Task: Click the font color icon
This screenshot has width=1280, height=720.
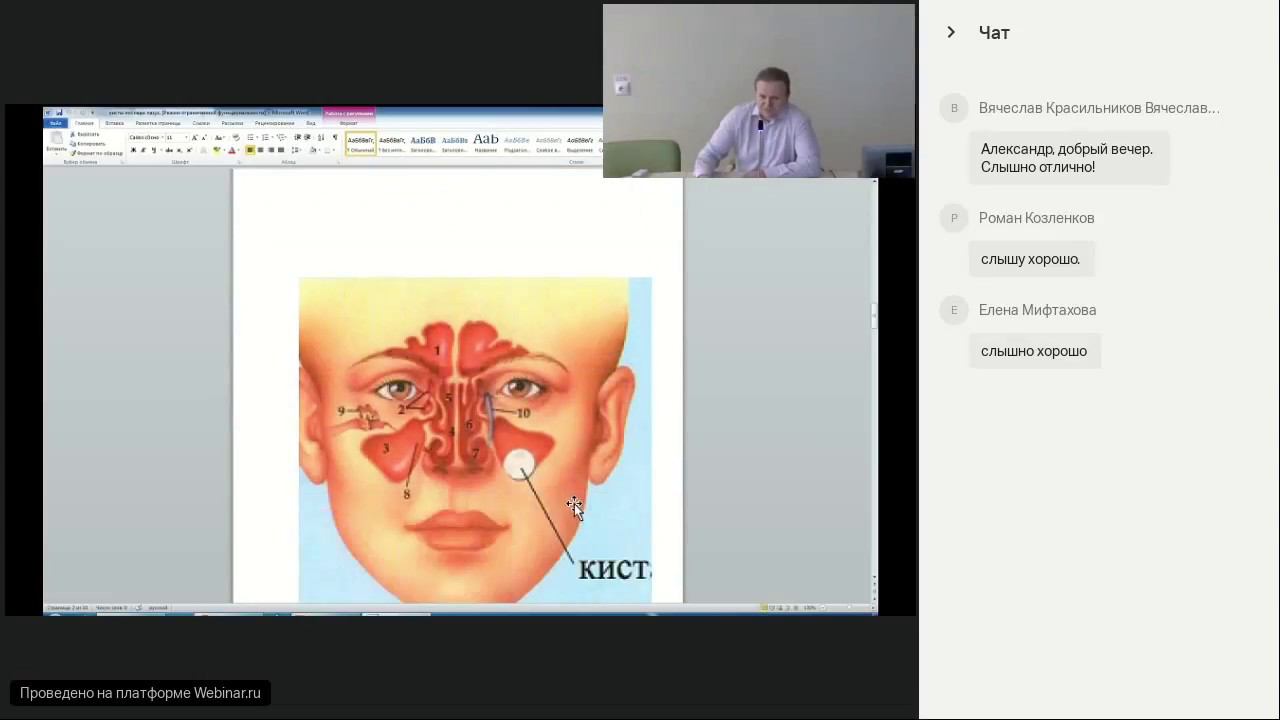Action: [231, 150]
